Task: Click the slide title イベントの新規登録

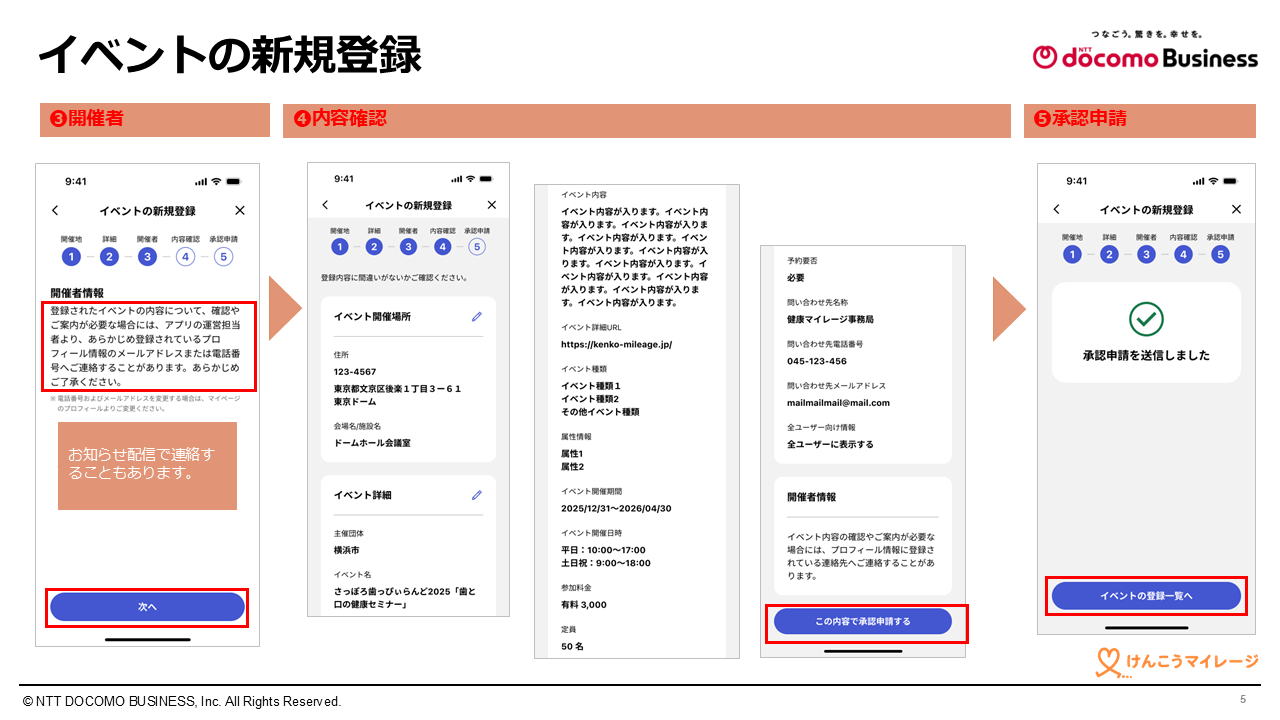Action: 229,55
